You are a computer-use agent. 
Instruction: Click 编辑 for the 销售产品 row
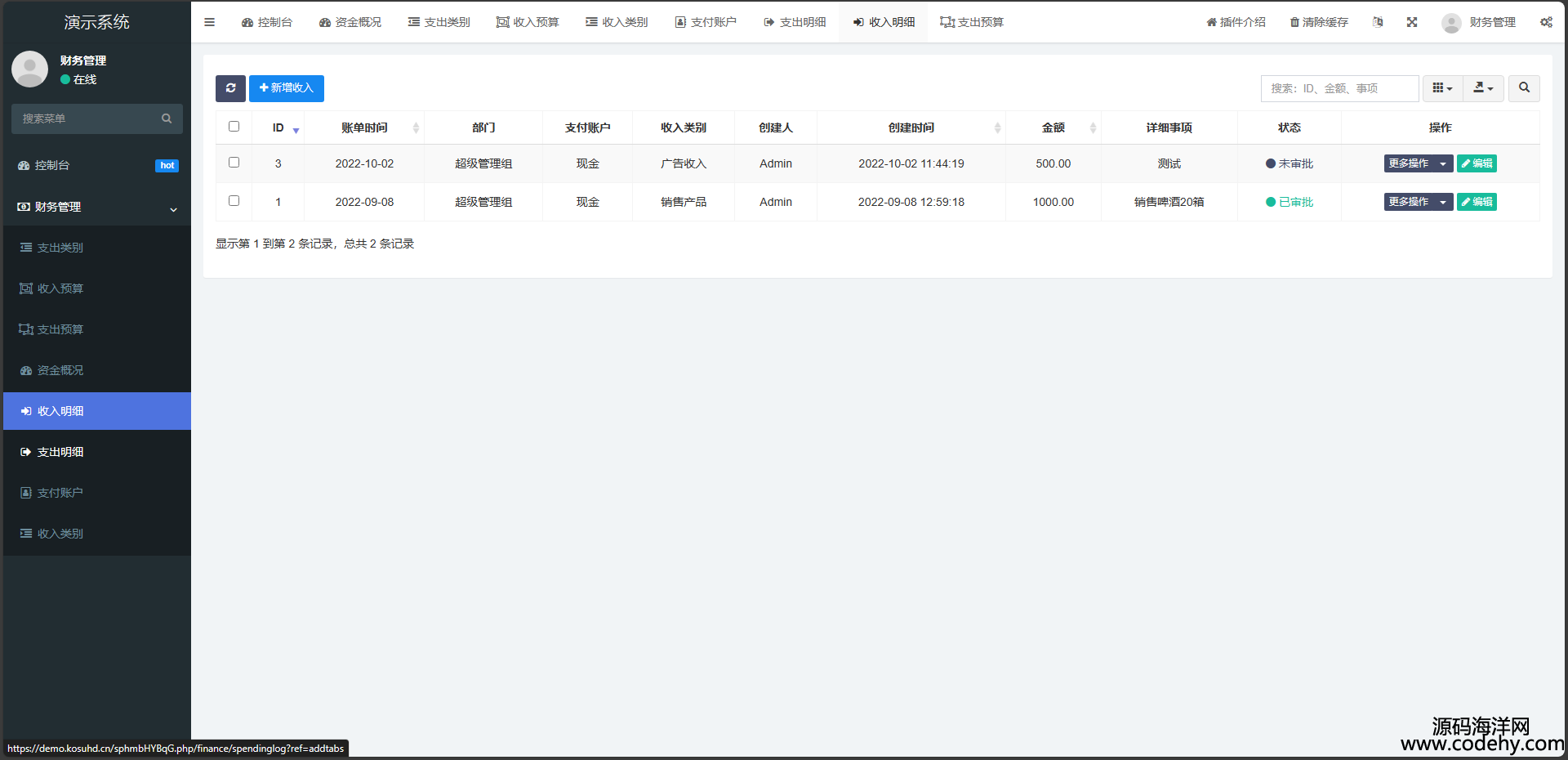tap(1477, 202)
